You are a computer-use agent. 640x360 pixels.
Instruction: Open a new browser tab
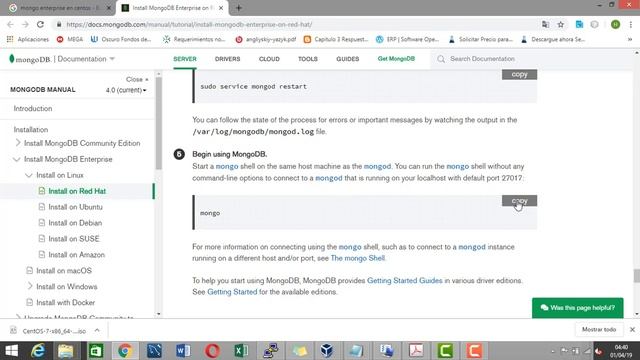[x=239, y=8]
